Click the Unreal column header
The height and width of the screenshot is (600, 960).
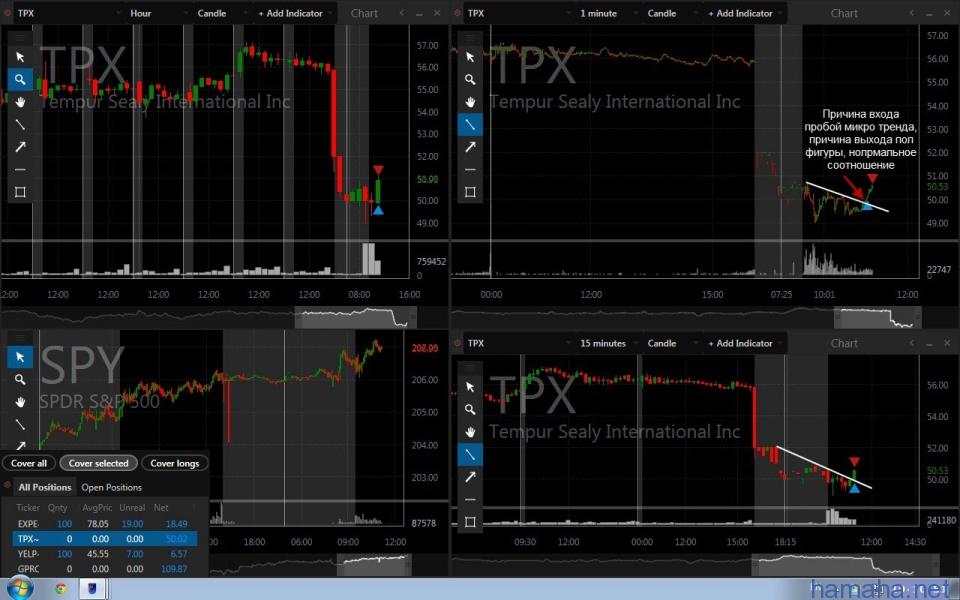132,508
